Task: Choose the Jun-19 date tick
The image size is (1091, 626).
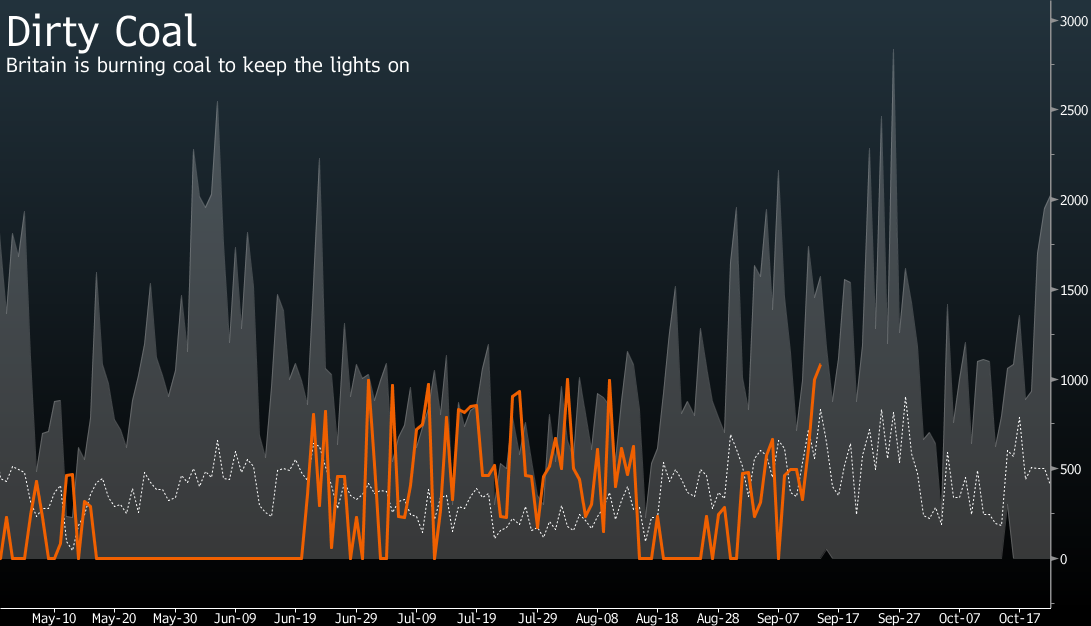Action: (x=295, y=618)
